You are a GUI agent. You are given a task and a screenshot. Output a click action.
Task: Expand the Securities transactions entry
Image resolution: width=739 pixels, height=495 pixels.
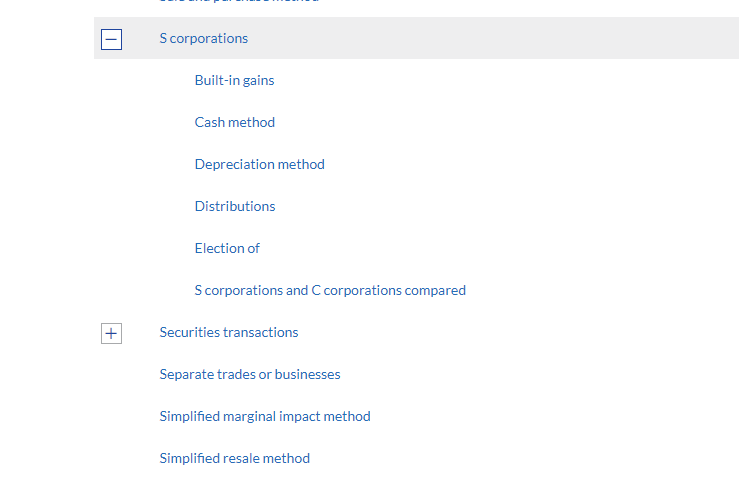[x=111, y=333]
